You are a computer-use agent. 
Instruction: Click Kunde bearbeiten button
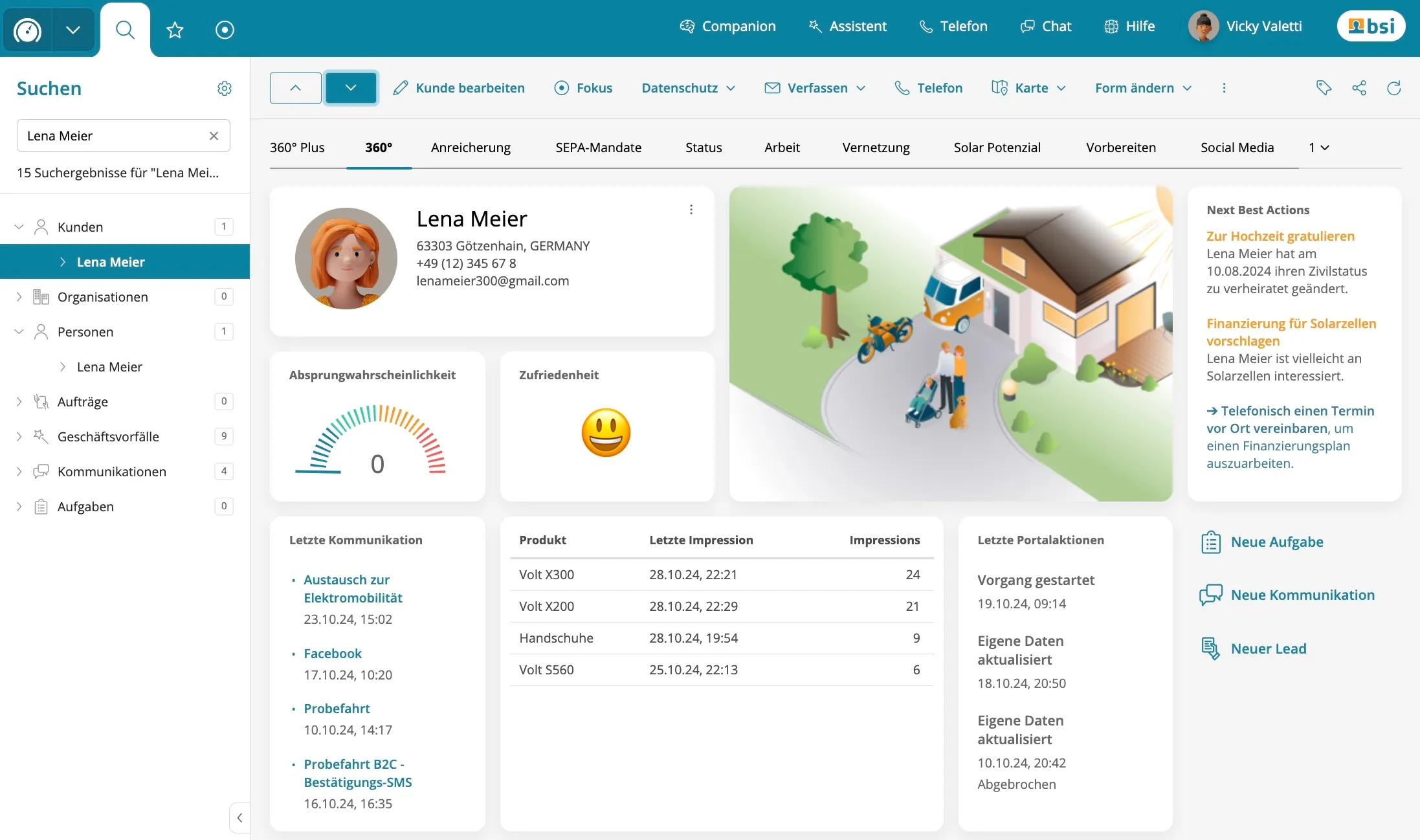(459, 88)
